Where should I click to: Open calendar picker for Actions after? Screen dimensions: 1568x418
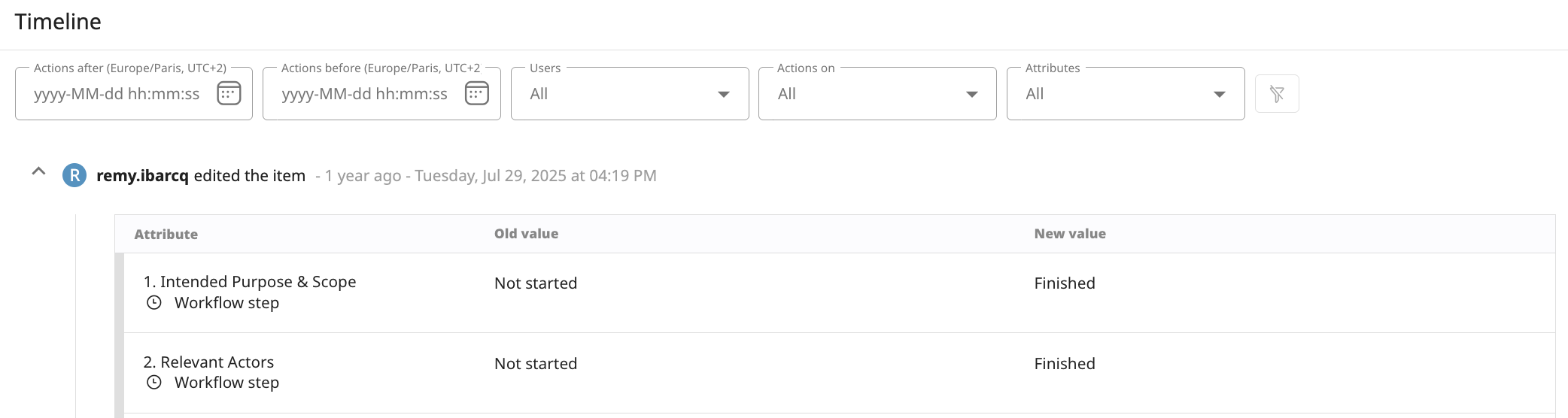(x=229, y=93)
